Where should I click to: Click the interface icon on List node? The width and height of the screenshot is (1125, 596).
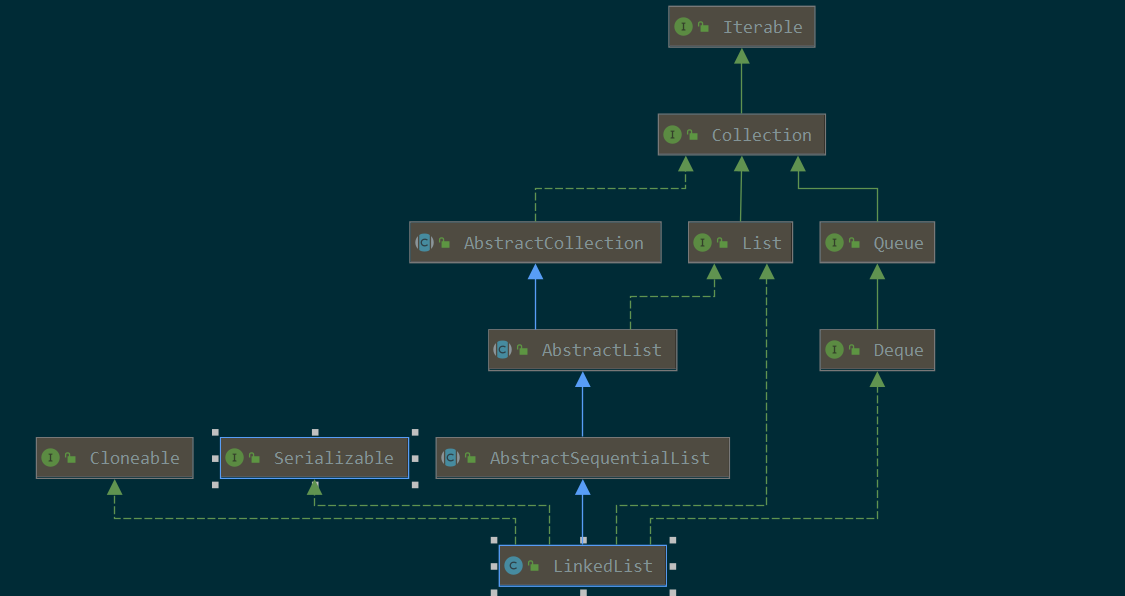tap(702, 242)
